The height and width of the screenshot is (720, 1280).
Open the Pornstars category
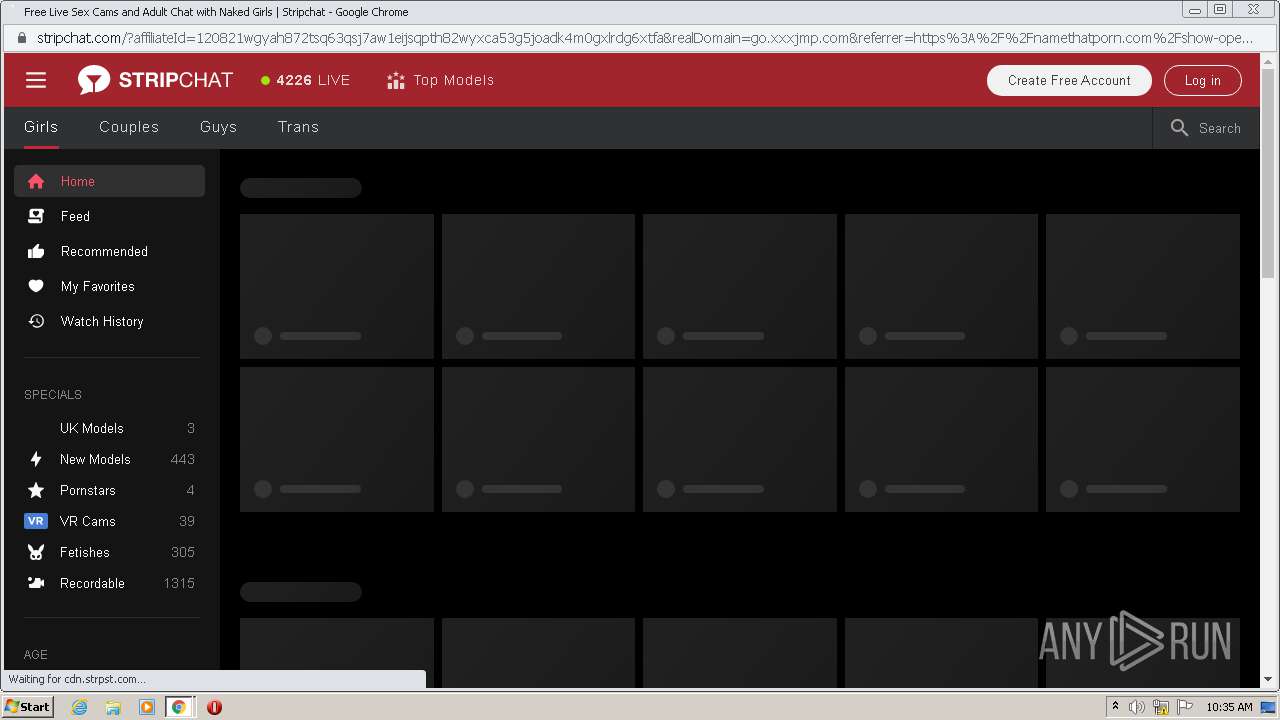point(109,490)
